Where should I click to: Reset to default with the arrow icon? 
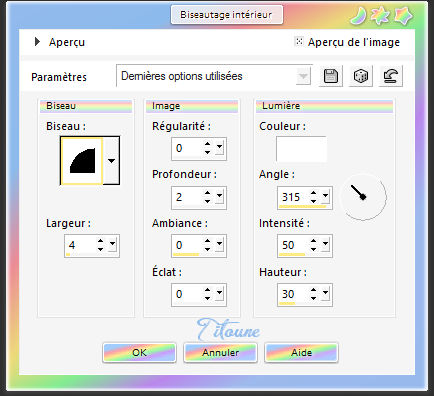click(x=391, y=76)
